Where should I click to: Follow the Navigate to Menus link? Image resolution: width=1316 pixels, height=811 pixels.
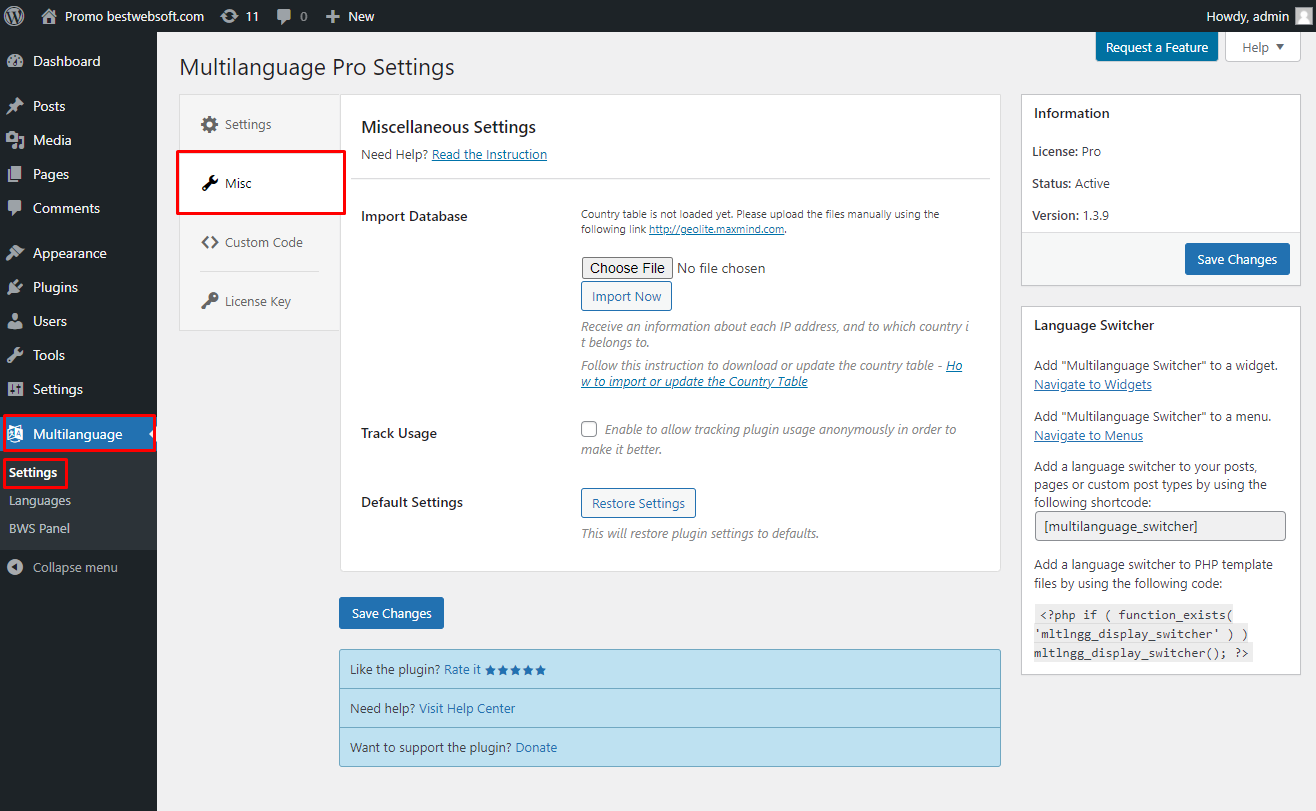click(1089, 435)
